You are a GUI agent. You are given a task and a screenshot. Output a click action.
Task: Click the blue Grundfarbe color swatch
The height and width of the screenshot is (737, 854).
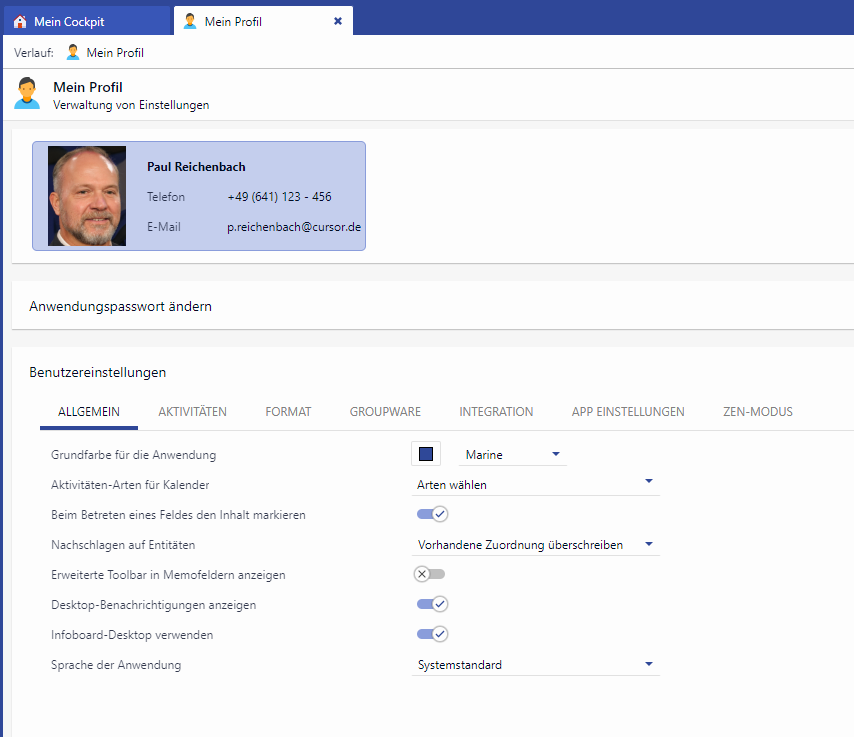click(x=426, y=454)
